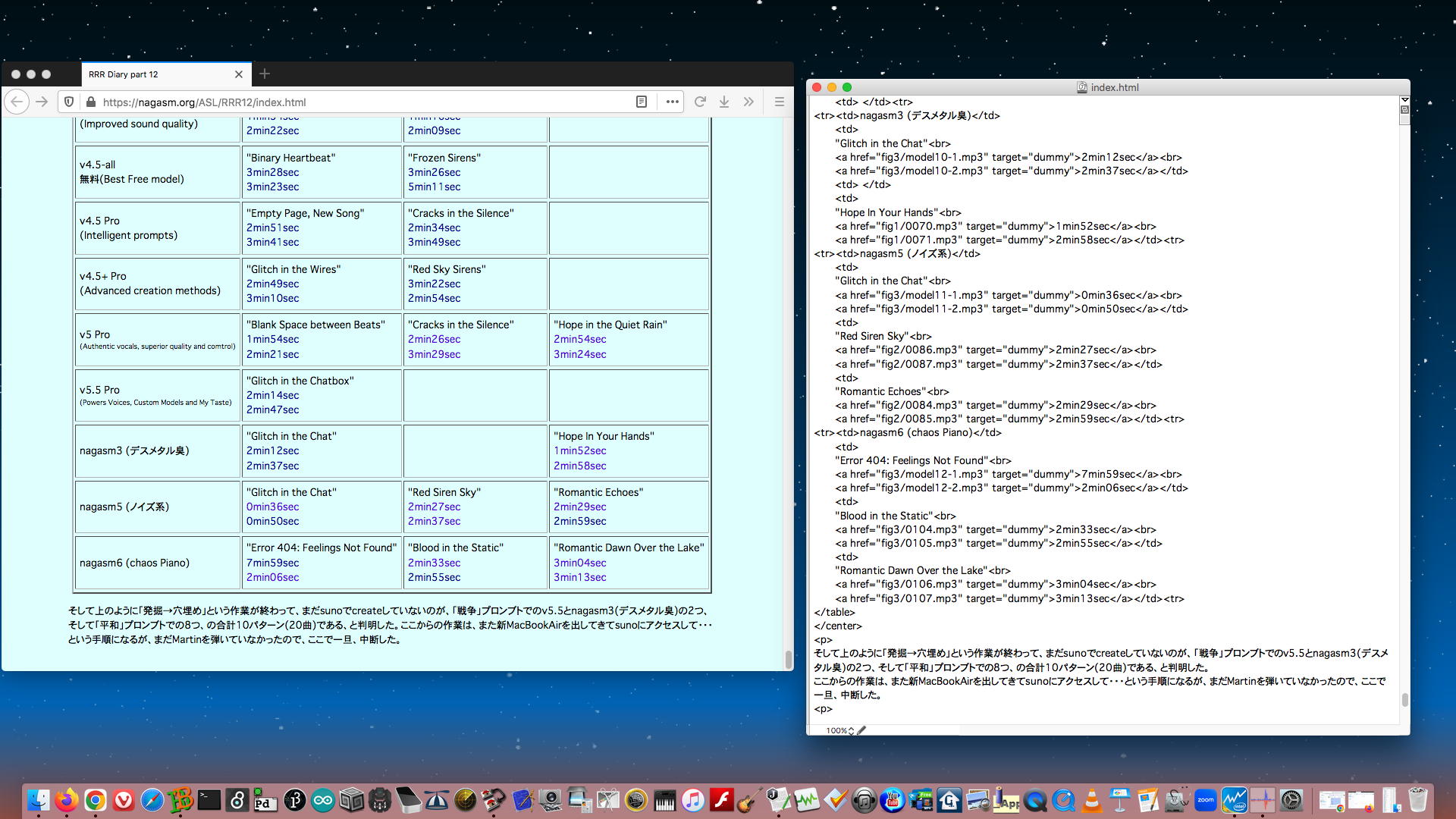Click the Firefox reload page icon

700,102
